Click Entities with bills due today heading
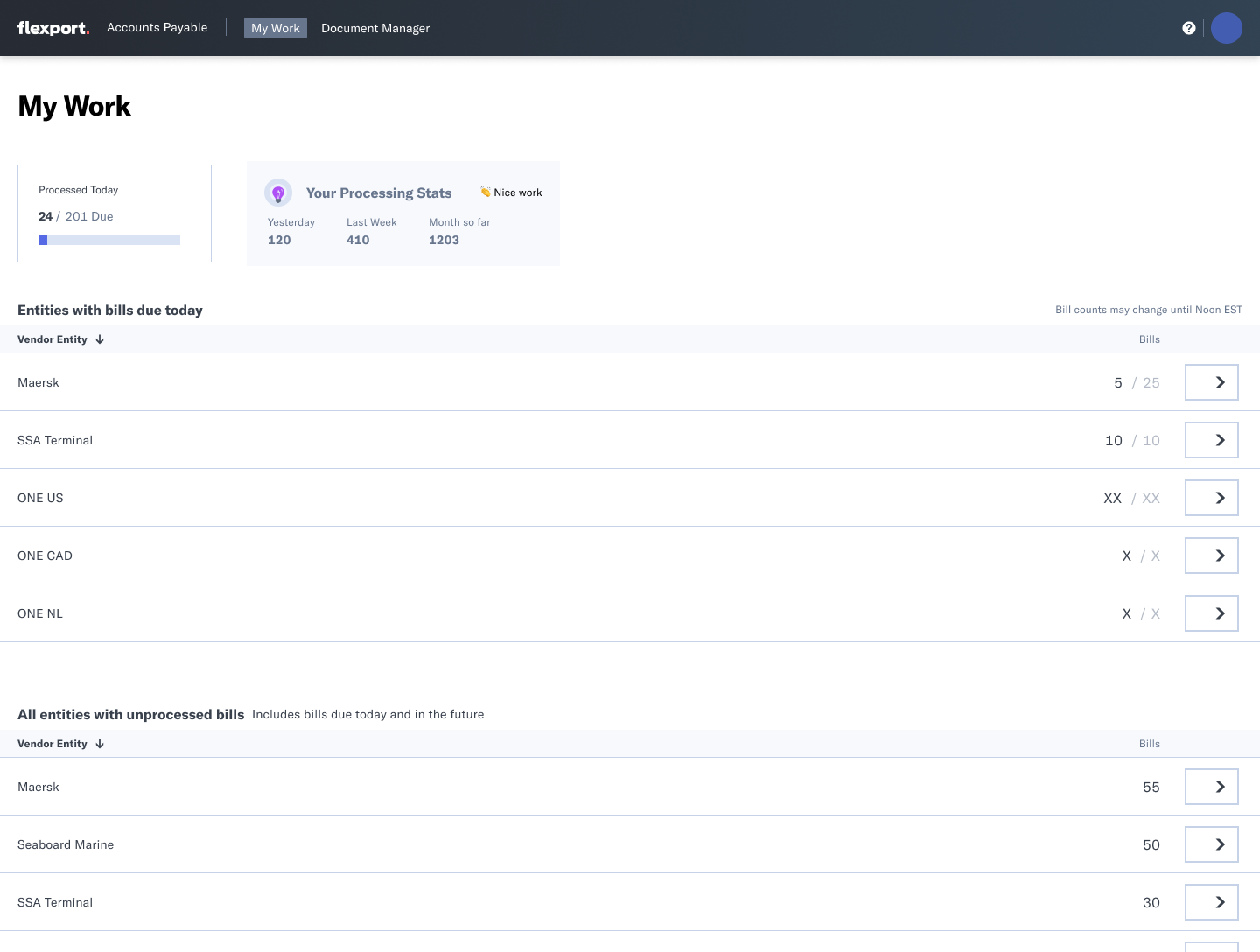1260x952 pixels. pos(110,310)
